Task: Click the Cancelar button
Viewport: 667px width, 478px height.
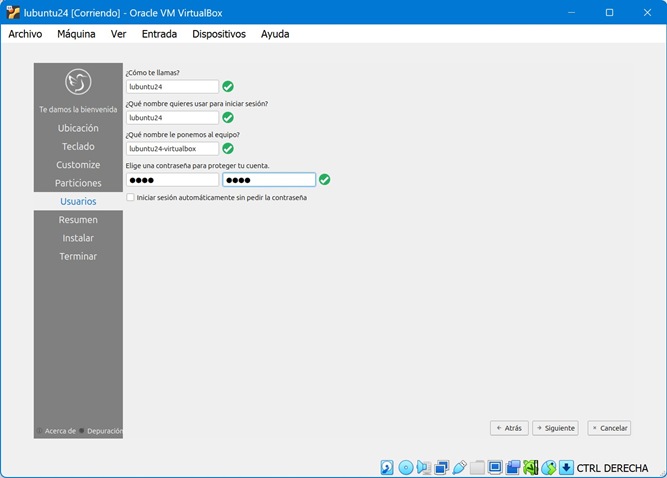Action: (609, 428)
